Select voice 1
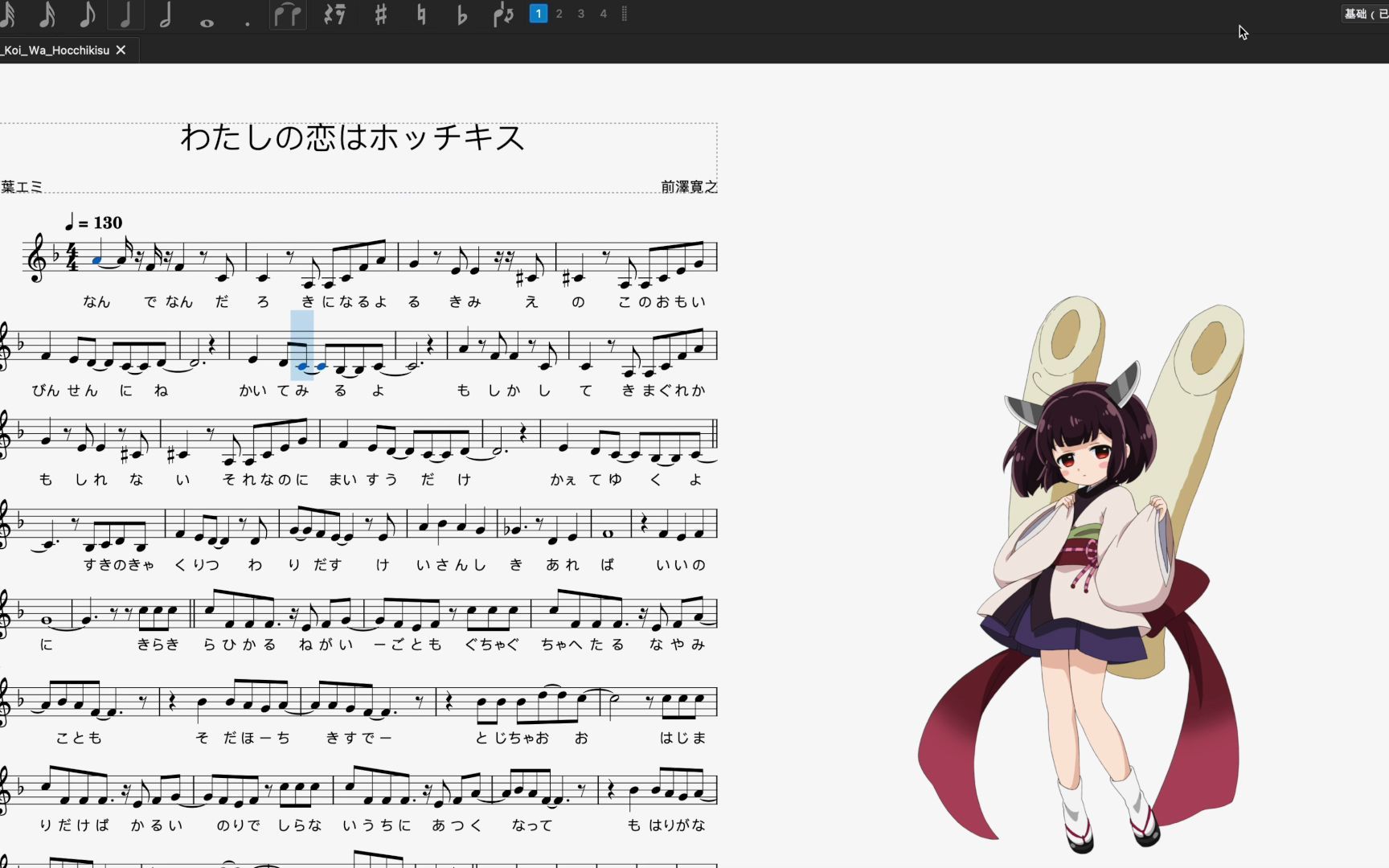The width and height of the screenshot is (1389, 868). tap(539, 14)
